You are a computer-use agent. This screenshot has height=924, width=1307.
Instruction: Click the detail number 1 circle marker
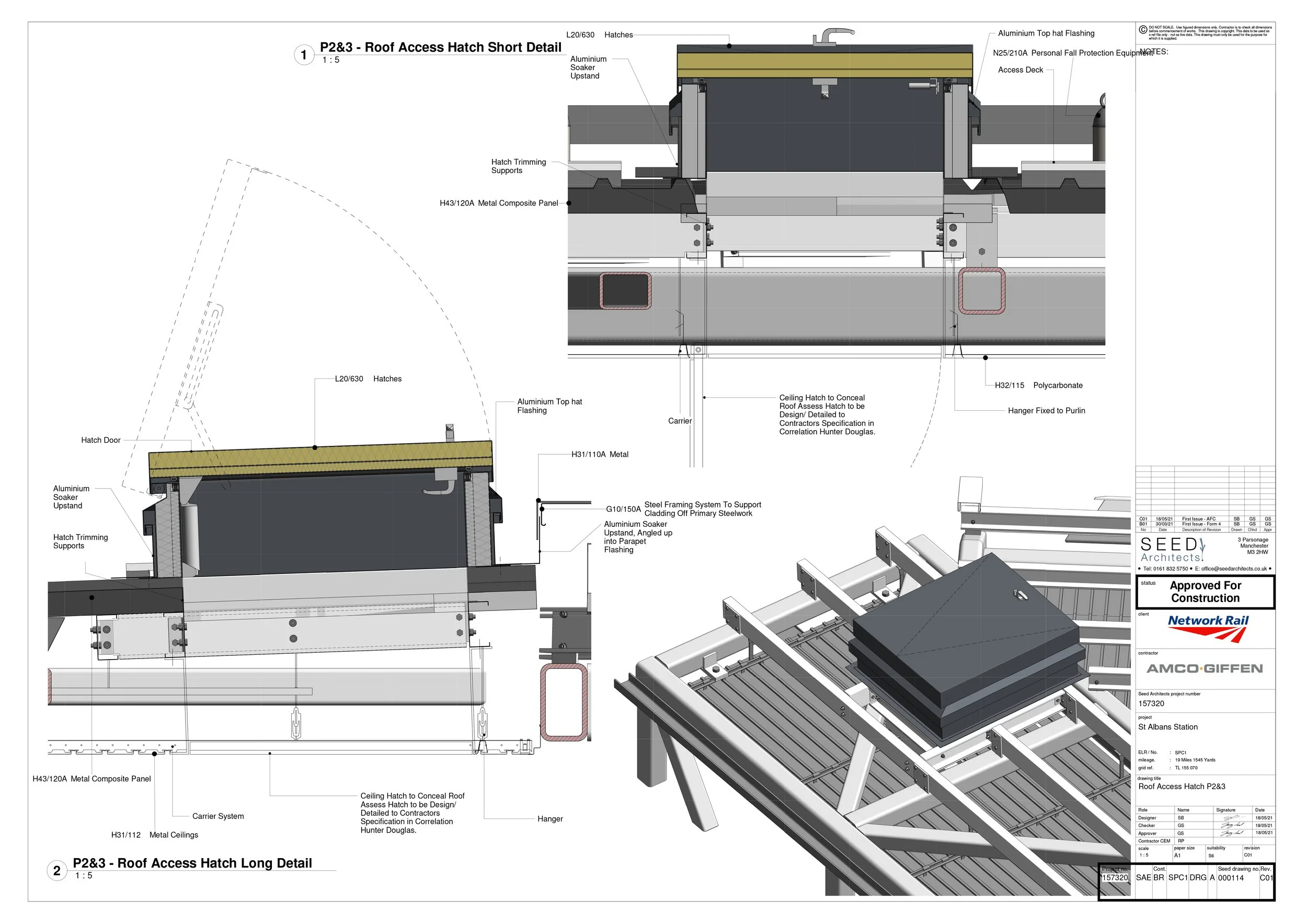(304, 55)
